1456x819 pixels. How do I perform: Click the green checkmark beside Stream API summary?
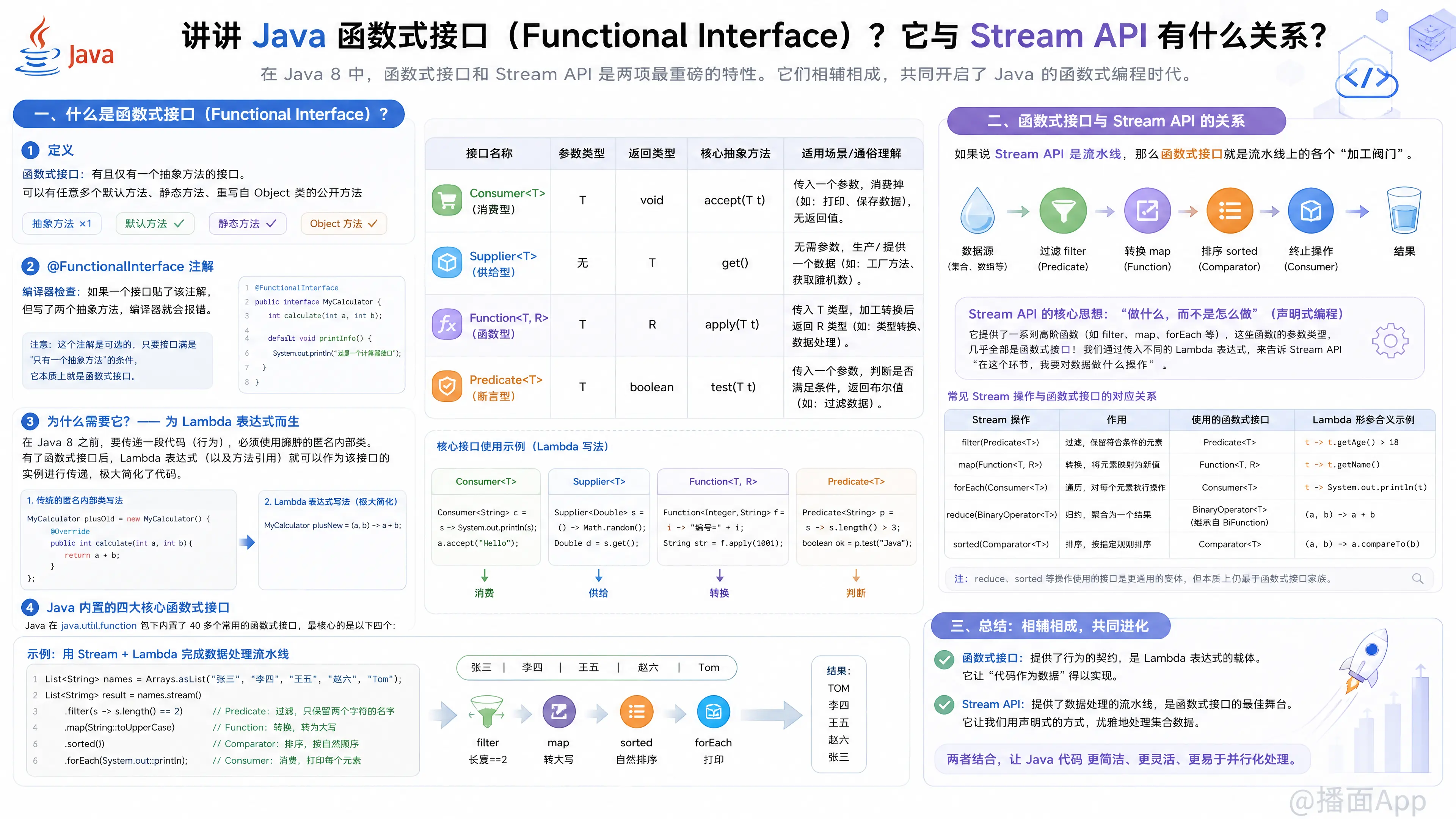coord(944,705)
